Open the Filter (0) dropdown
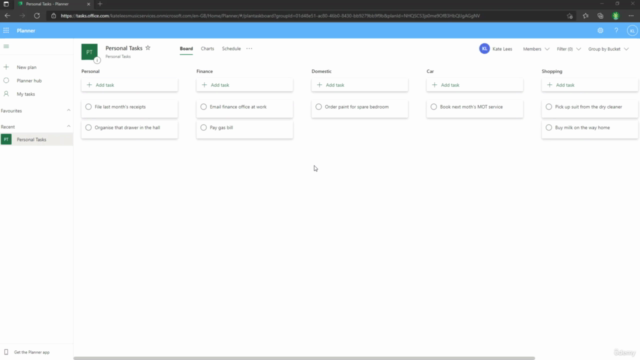640x360 pixels. (x=569, y=49)
